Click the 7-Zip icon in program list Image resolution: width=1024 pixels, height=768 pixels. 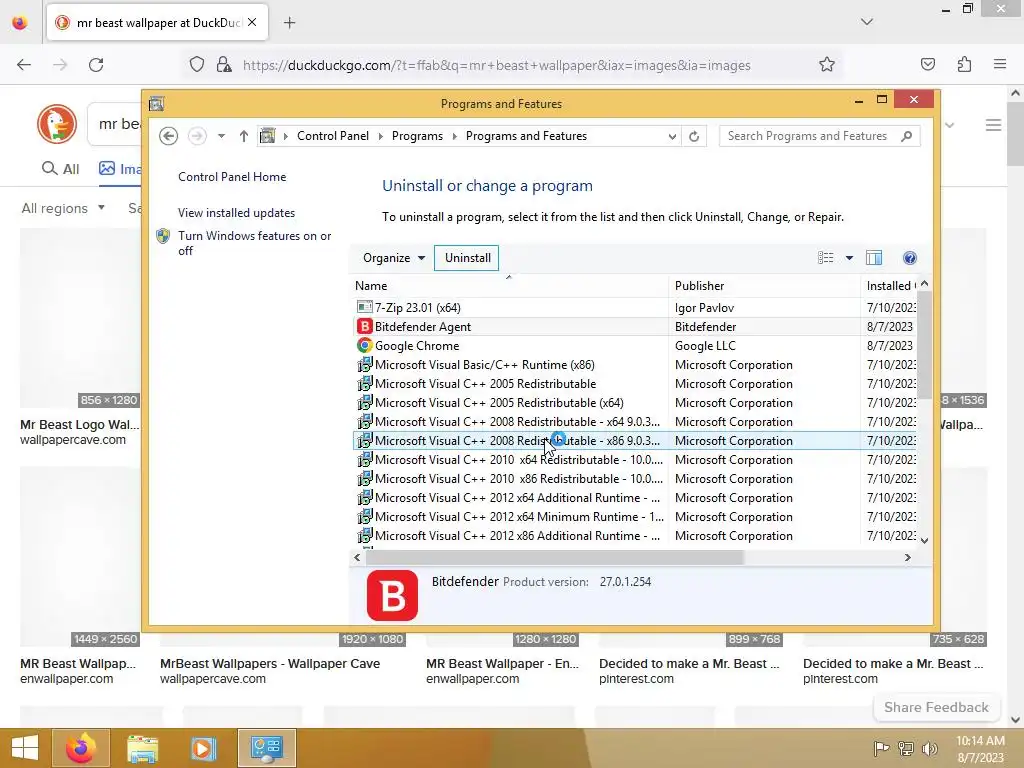[x=364, y=307]
